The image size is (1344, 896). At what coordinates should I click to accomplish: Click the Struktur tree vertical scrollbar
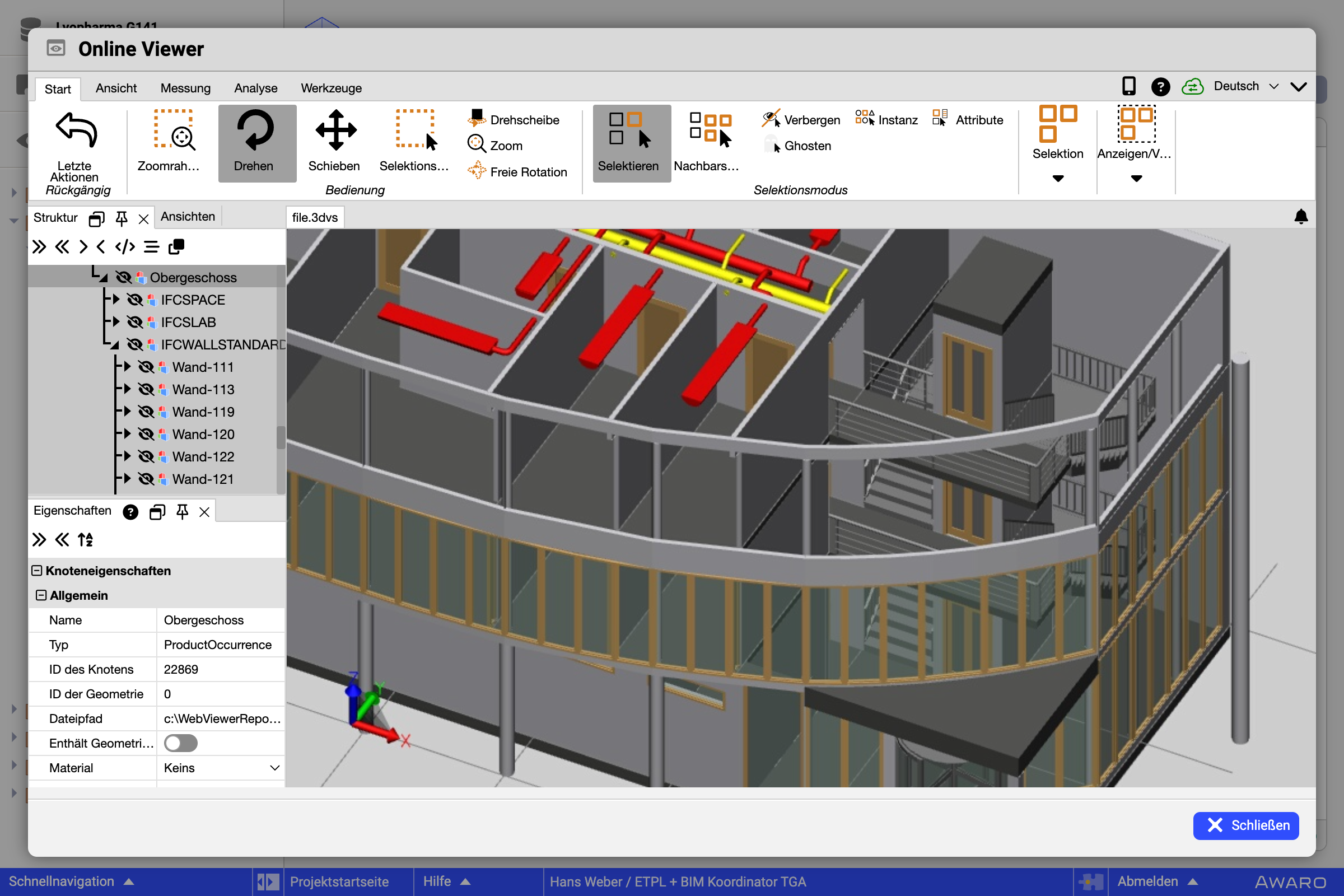(x=281, y=437)
